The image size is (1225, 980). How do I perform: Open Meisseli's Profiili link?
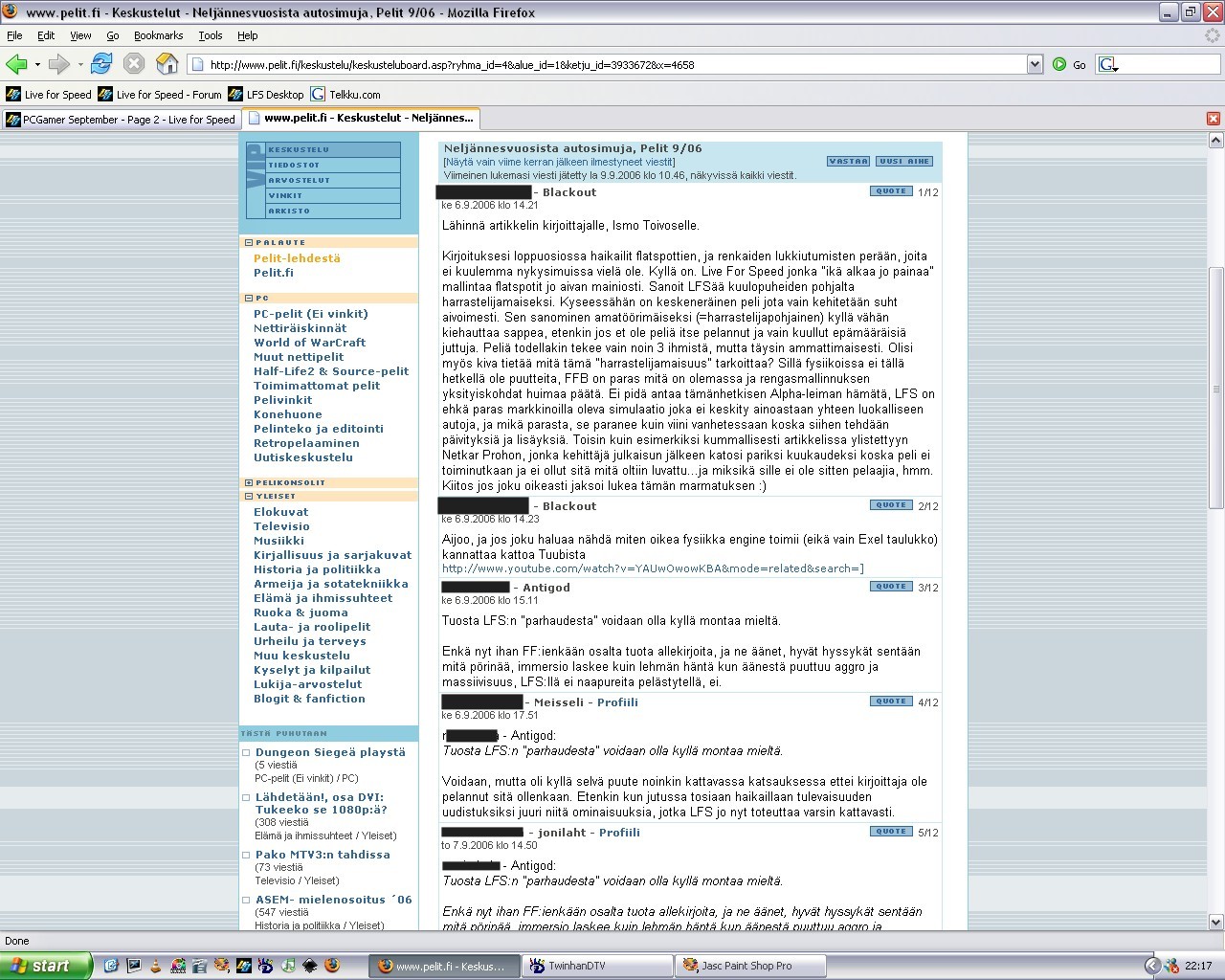[617, 702]
